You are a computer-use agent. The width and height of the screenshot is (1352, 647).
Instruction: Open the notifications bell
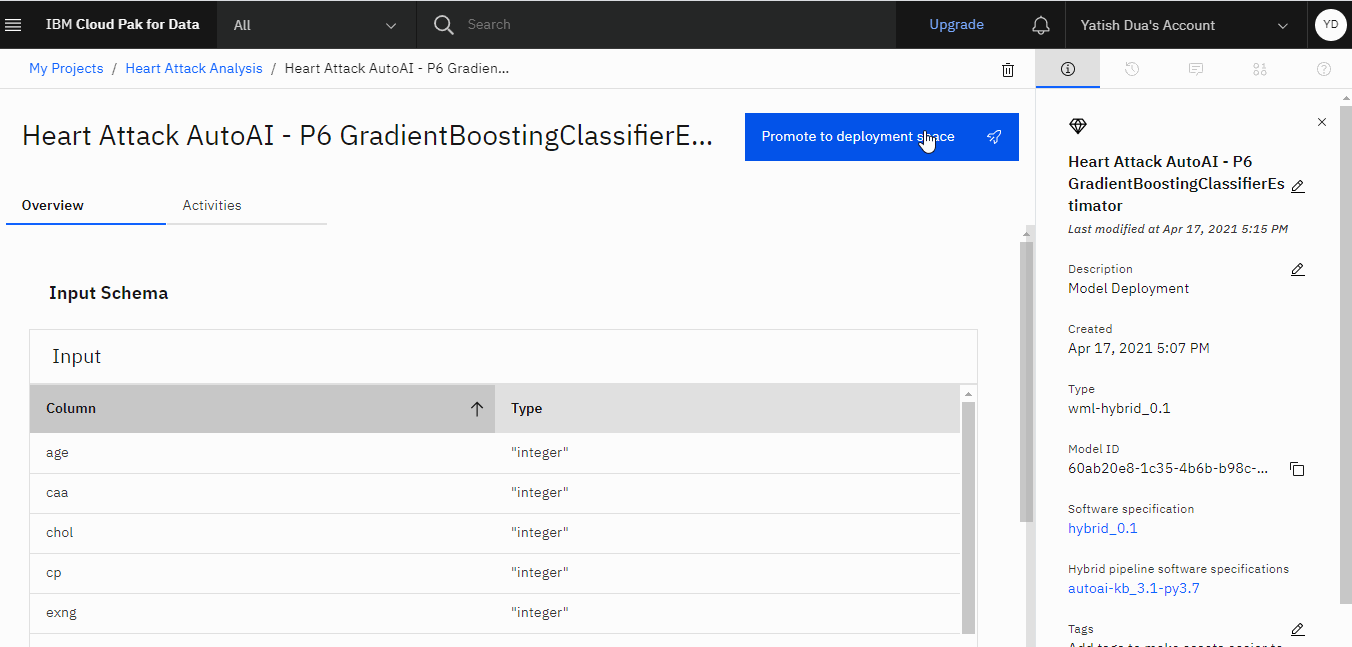tap(1041, 25)
